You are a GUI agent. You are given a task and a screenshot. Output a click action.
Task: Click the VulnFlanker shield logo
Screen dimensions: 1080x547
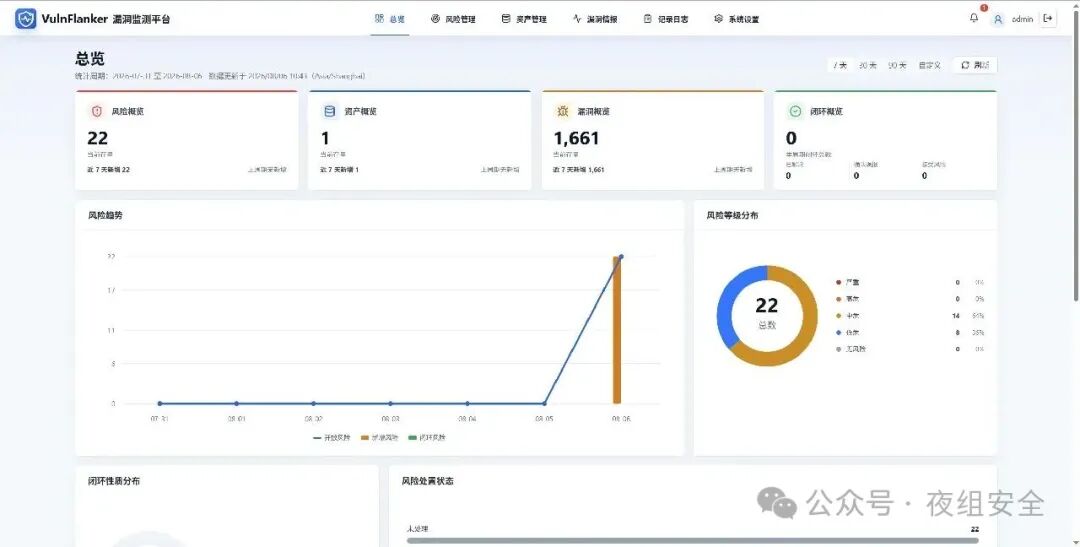[25, 19]
